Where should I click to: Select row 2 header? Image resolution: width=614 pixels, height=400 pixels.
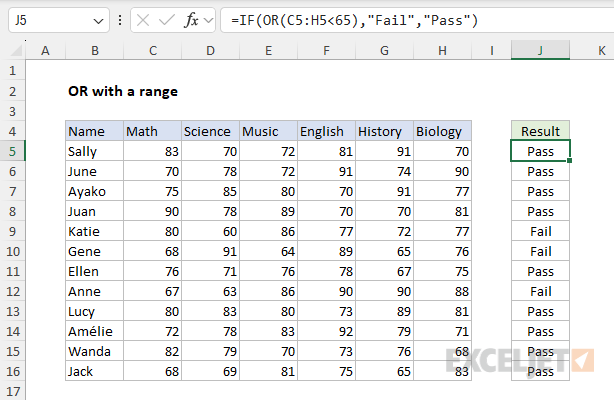click(13, 91)
